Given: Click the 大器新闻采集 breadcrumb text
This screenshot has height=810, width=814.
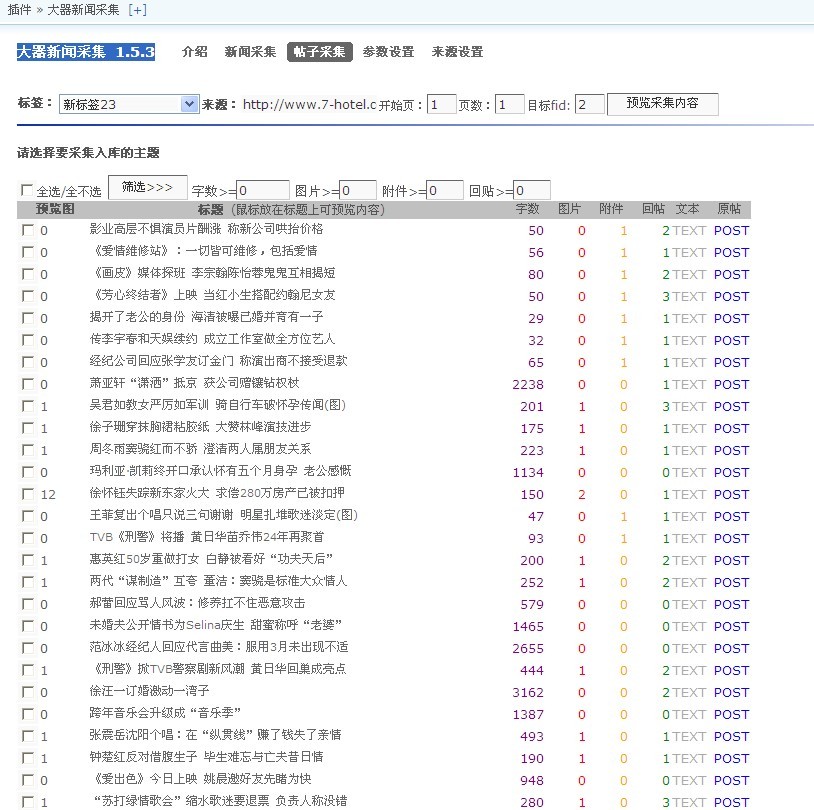Looking at the screenshot, I should (x=83, y=10).
